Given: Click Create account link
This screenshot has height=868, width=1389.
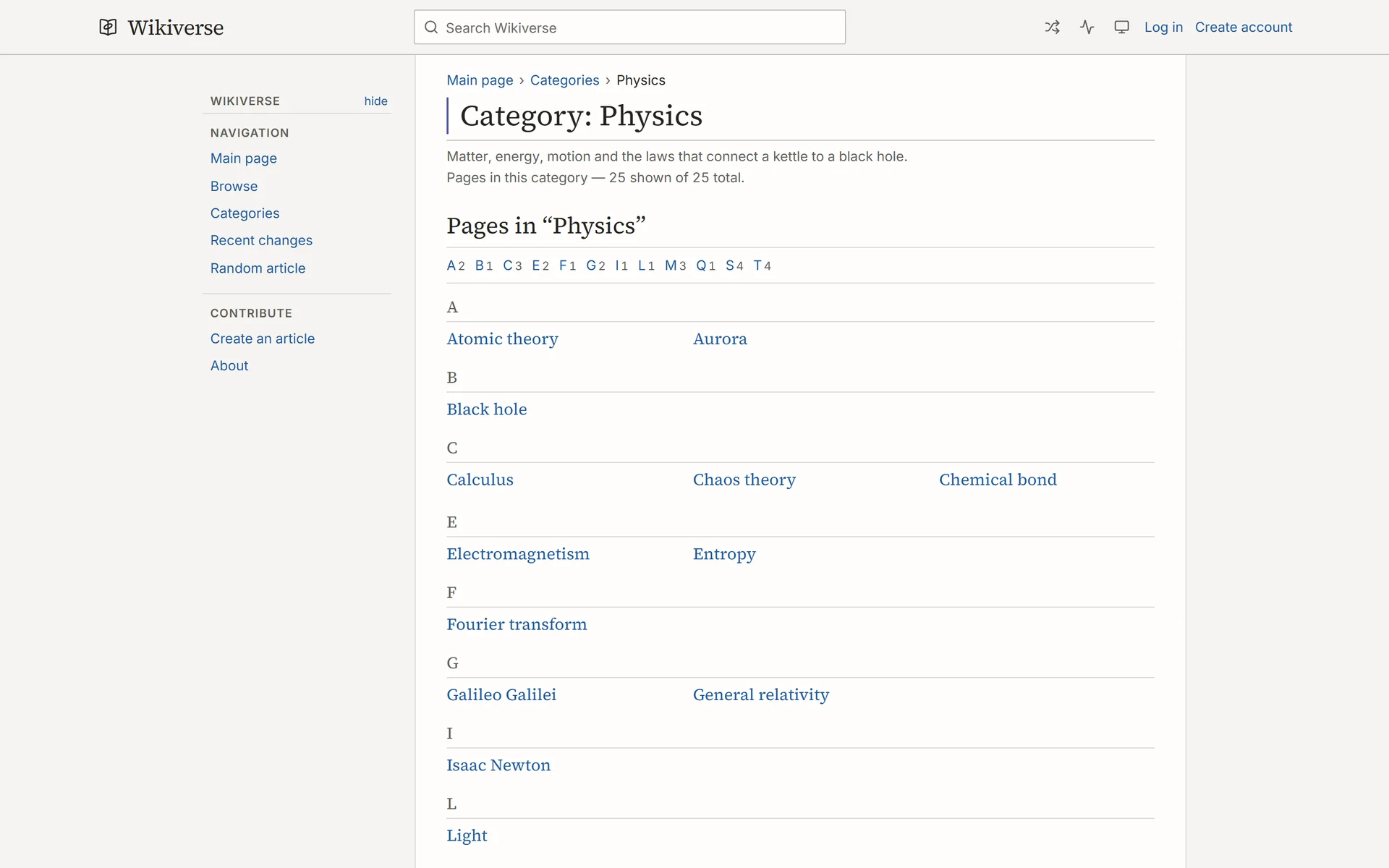Looking at the screenshot, I should tap(1243, 27).
